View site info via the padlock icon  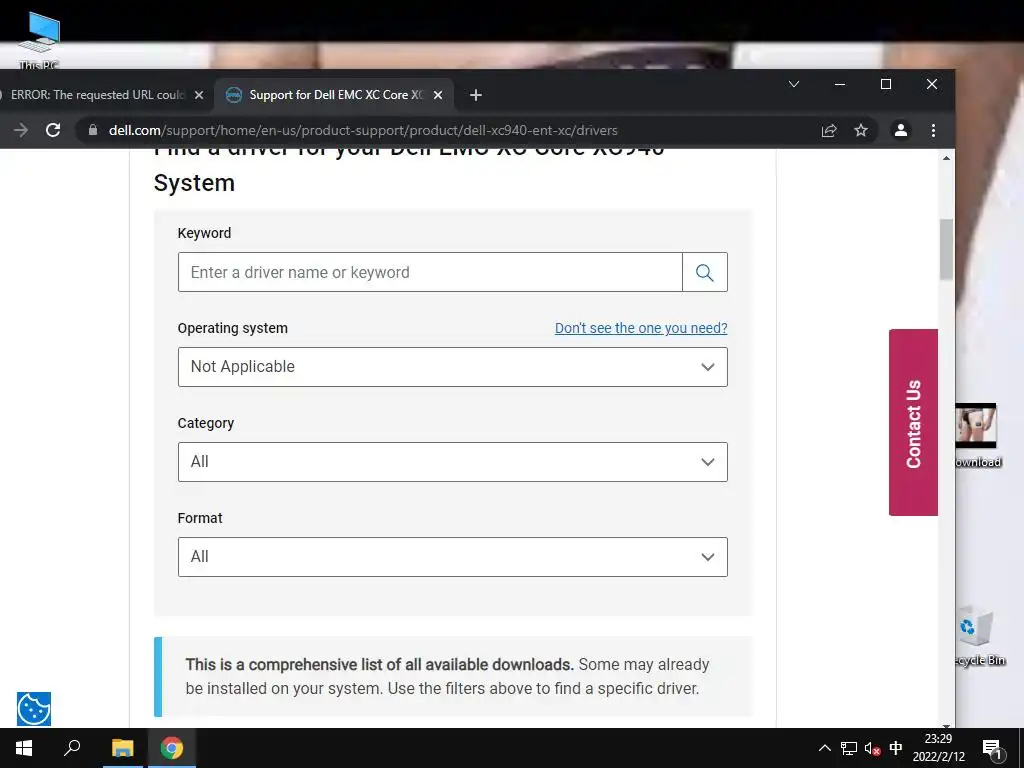point(93,130)
